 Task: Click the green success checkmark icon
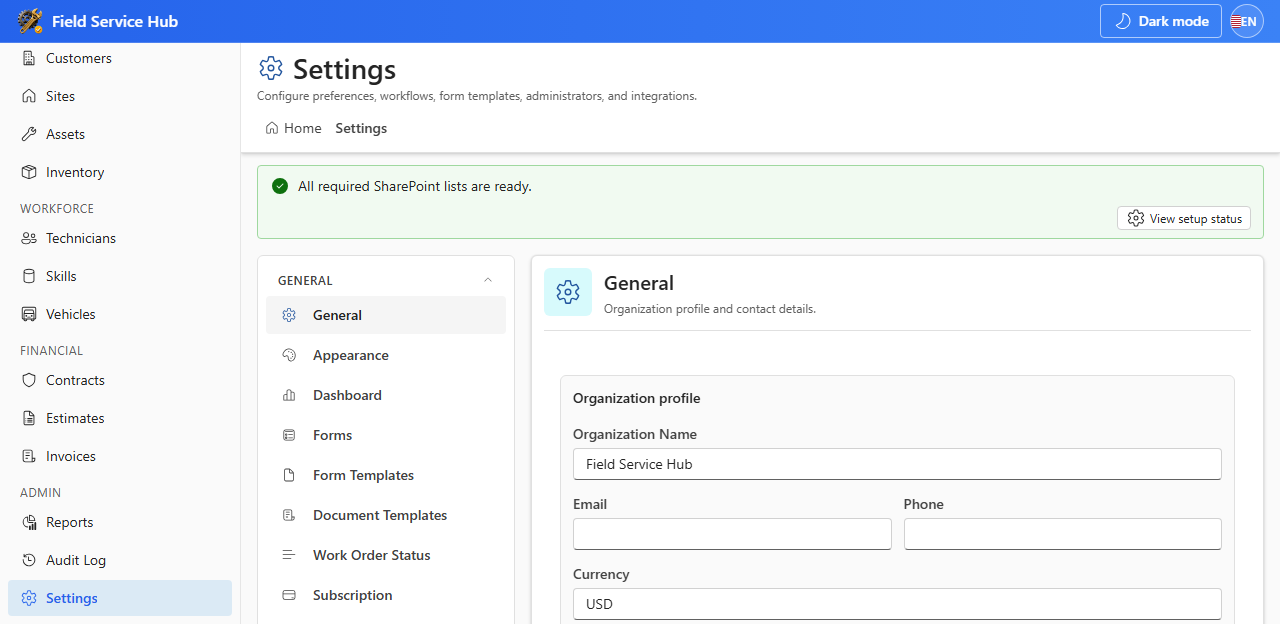pyautogui.click(x=280, y=186)
